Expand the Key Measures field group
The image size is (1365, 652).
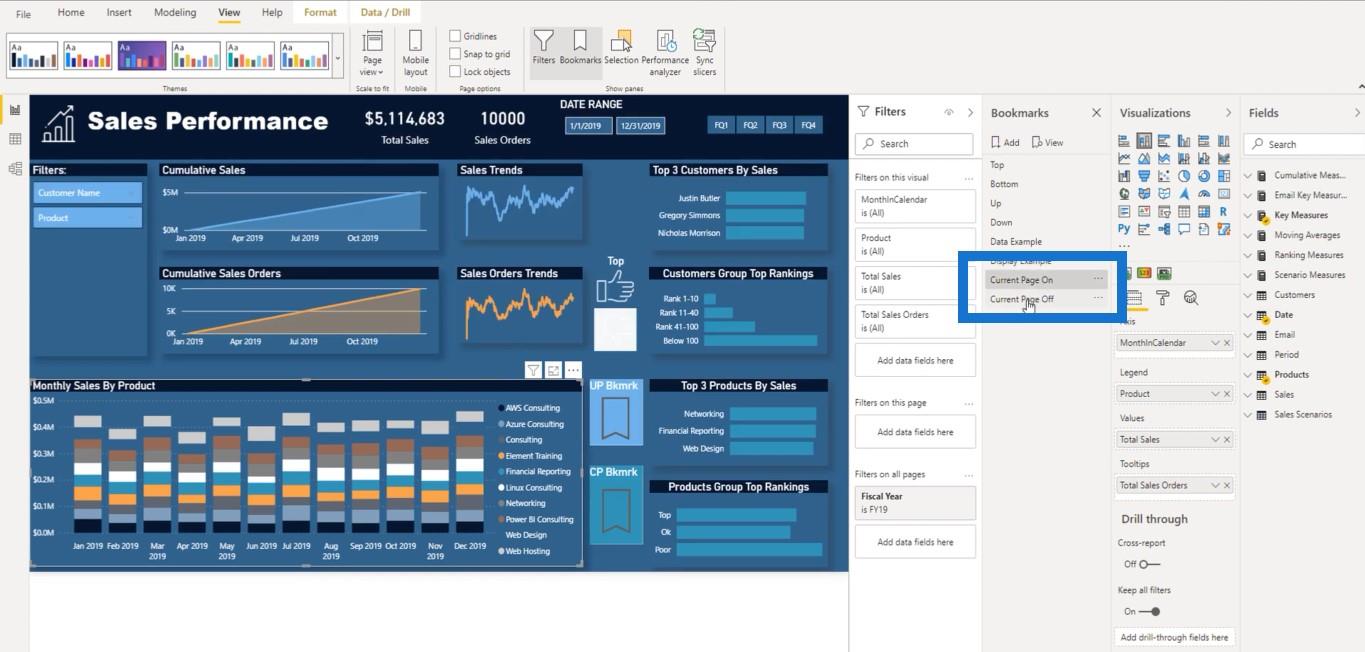[x=1248, y=215]
